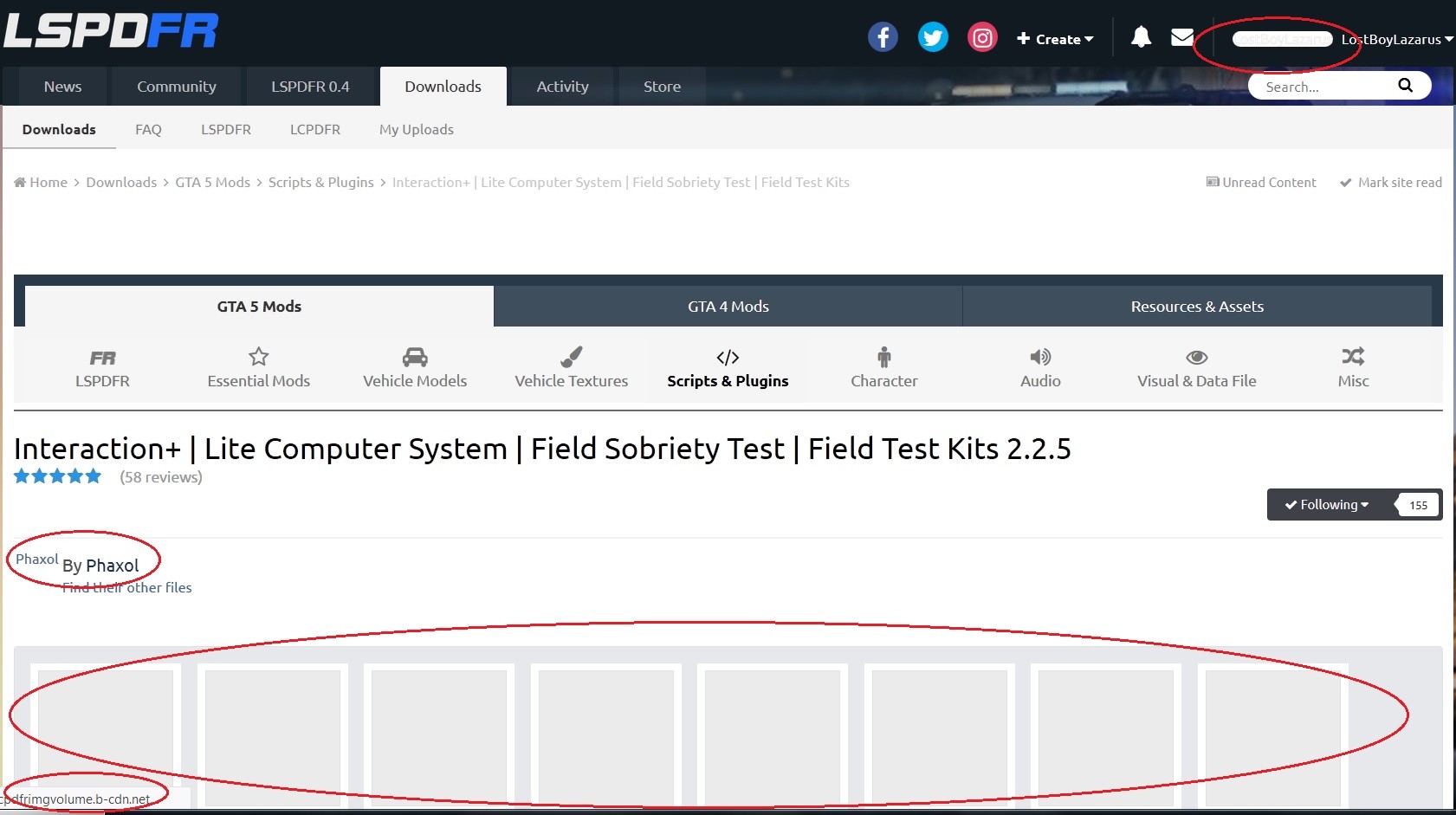Image resolution: width=1456 pixels, height=815 pixels.
Task: Open the notifications bell
Action: (1141, 37)
